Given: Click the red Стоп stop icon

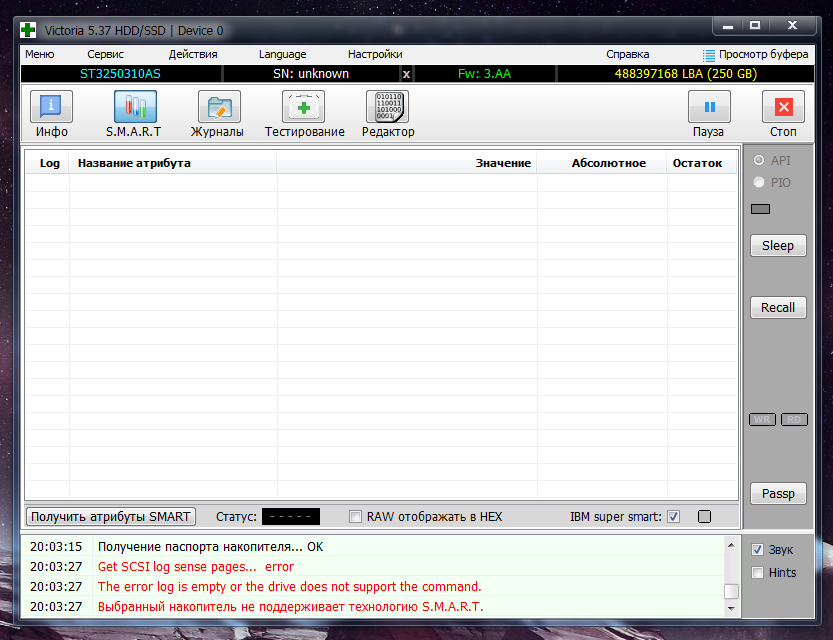Looking at the screenshot, I should point(784,107).
